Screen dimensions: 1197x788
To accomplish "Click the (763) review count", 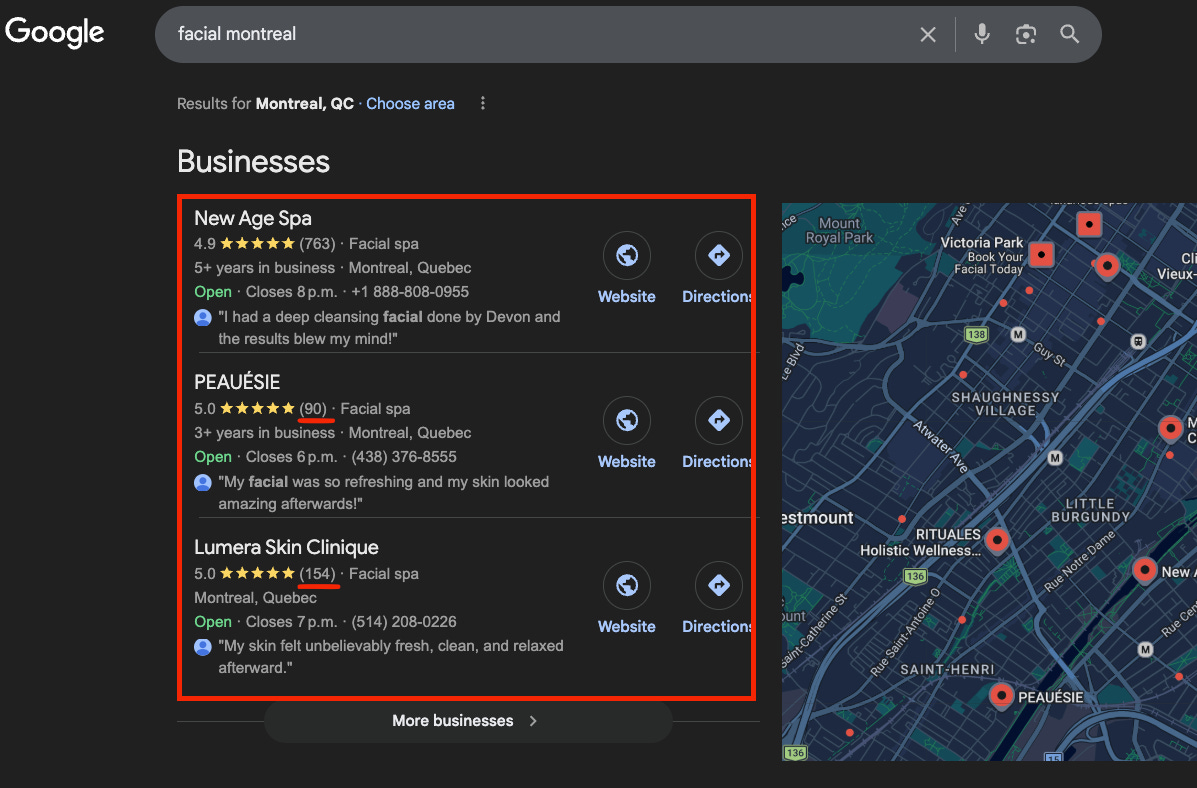I will (318, 244).
